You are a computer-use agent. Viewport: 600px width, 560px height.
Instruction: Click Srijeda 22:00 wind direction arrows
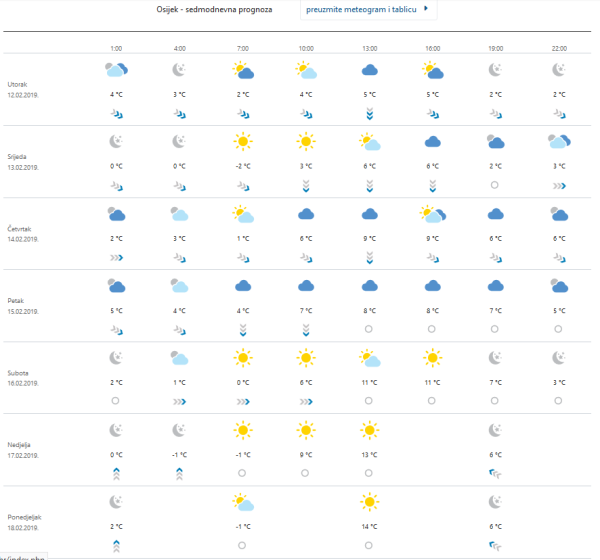coord(559,185)
